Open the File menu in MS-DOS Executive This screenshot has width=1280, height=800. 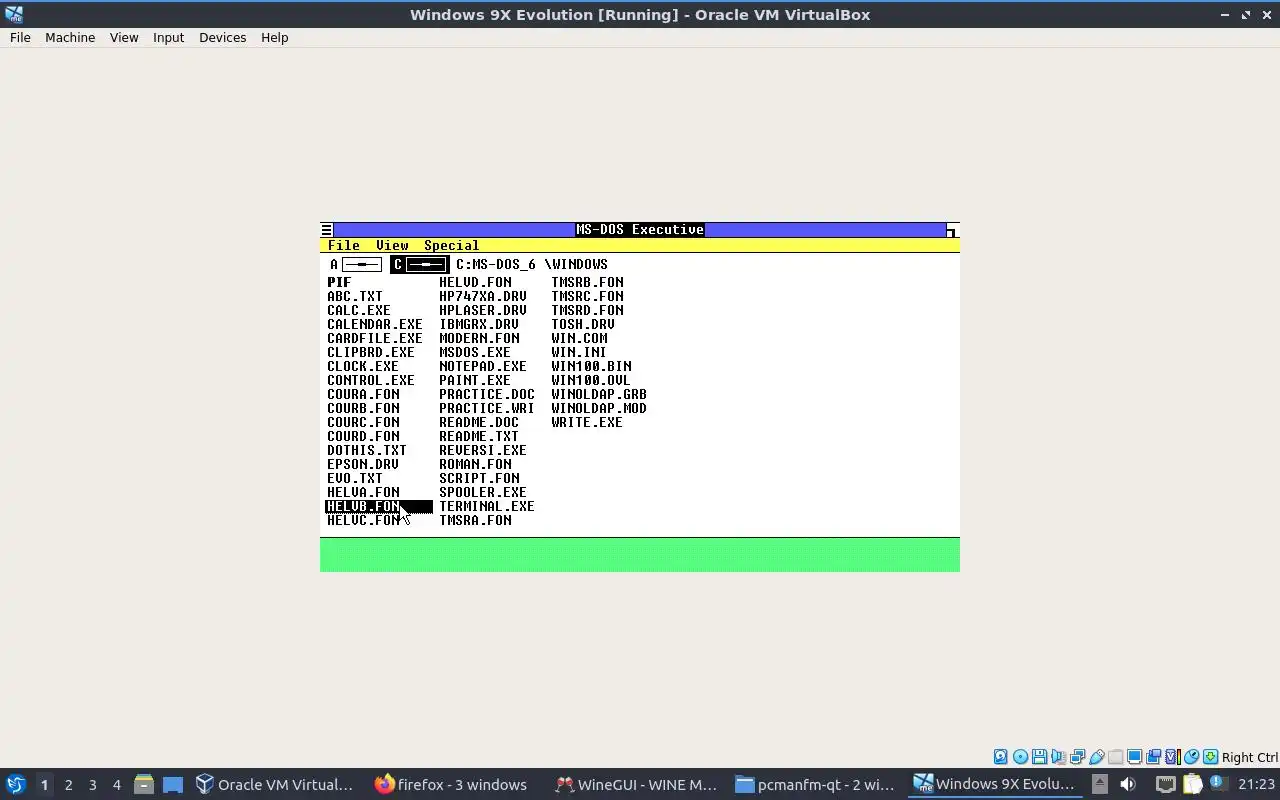click(344, 246)
